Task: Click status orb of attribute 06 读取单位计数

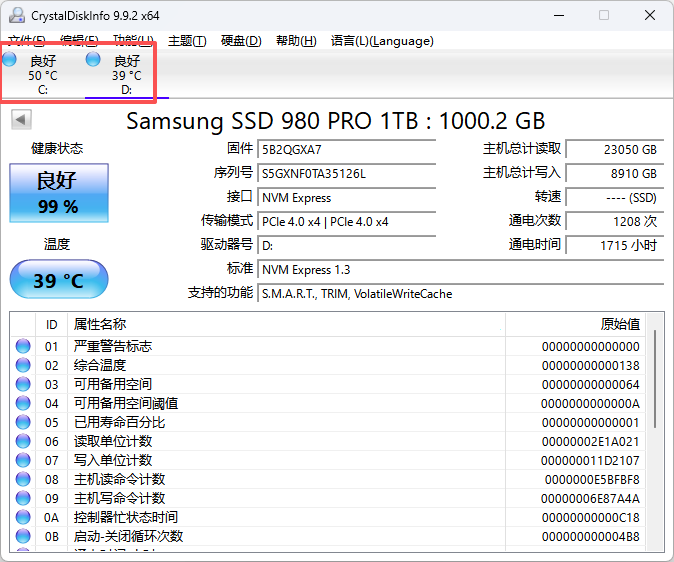Action: click(x=23, y=441)
